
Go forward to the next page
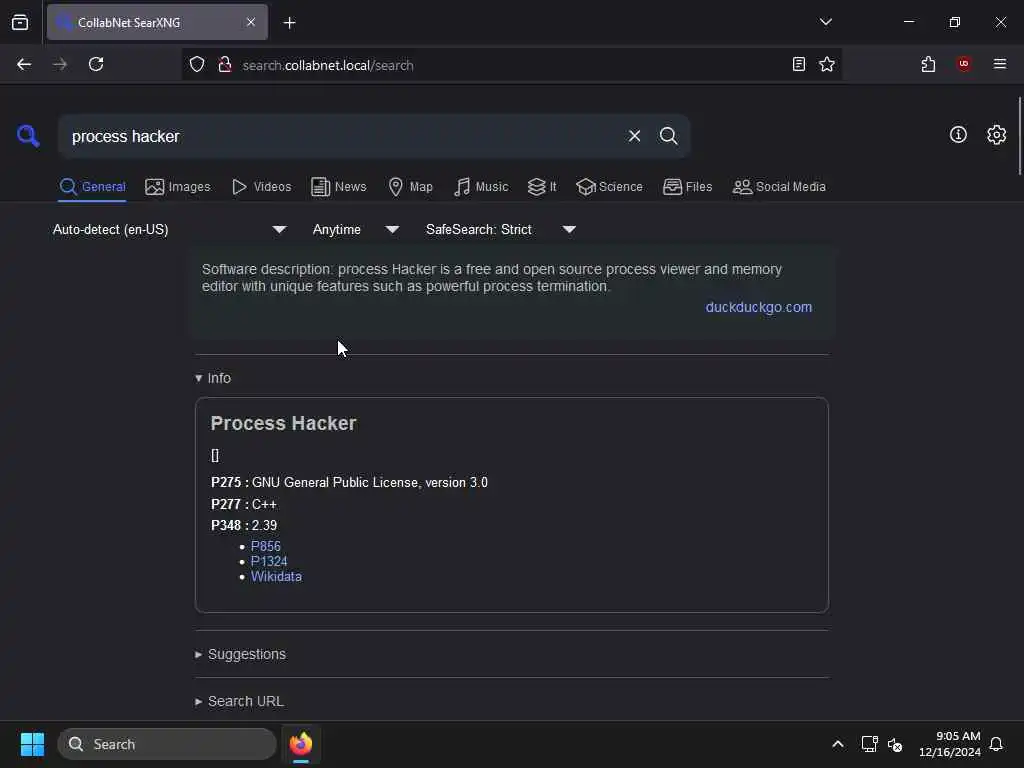(x=60, y=64)
